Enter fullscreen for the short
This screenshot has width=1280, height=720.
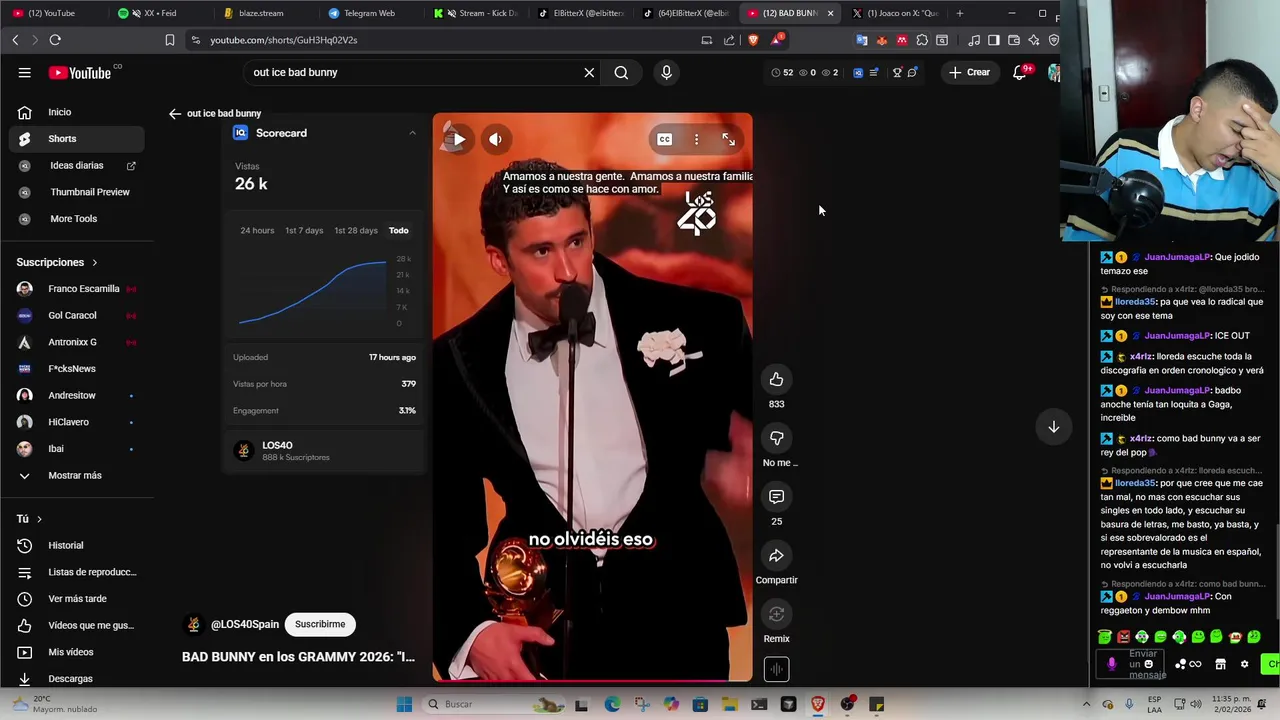pyautogui.click(x=728, y=139)
